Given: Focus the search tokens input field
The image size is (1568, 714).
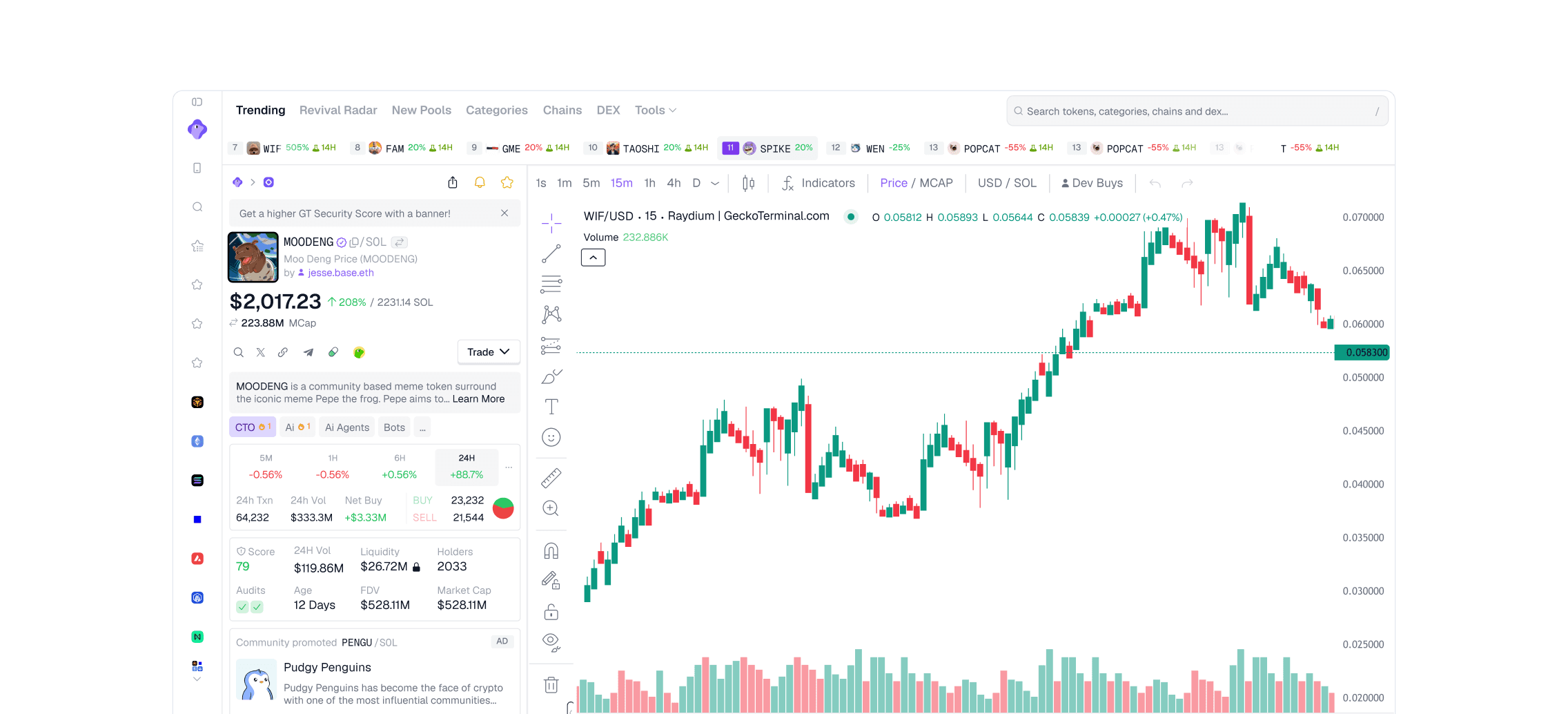Looking at the screenshot, I should coord(1197,111).
